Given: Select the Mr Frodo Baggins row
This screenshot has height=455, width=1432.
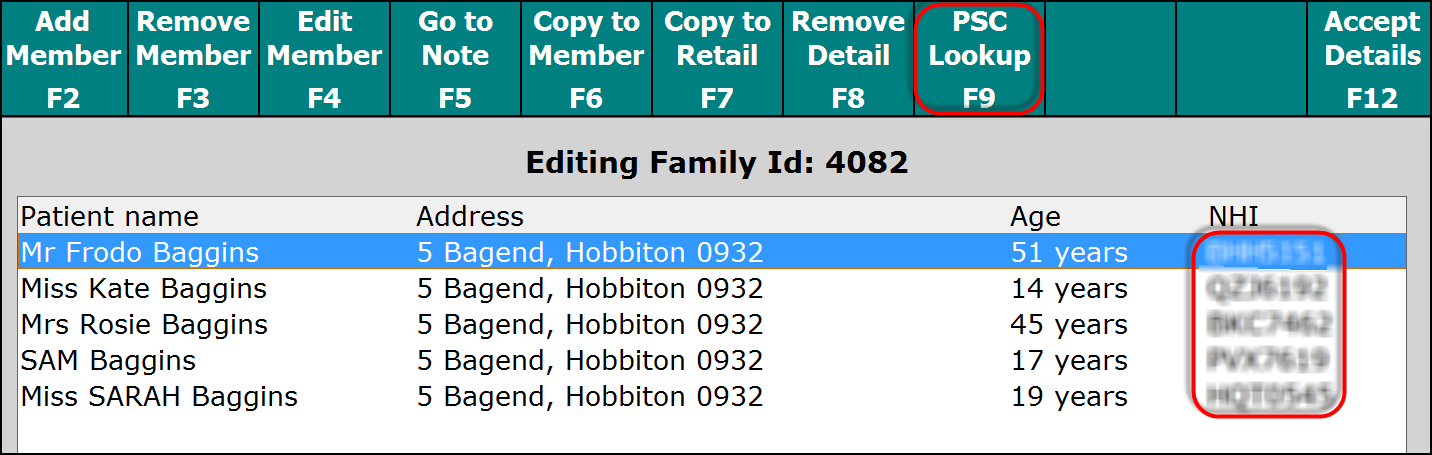Looking at the screenshot, I should 140,253.
